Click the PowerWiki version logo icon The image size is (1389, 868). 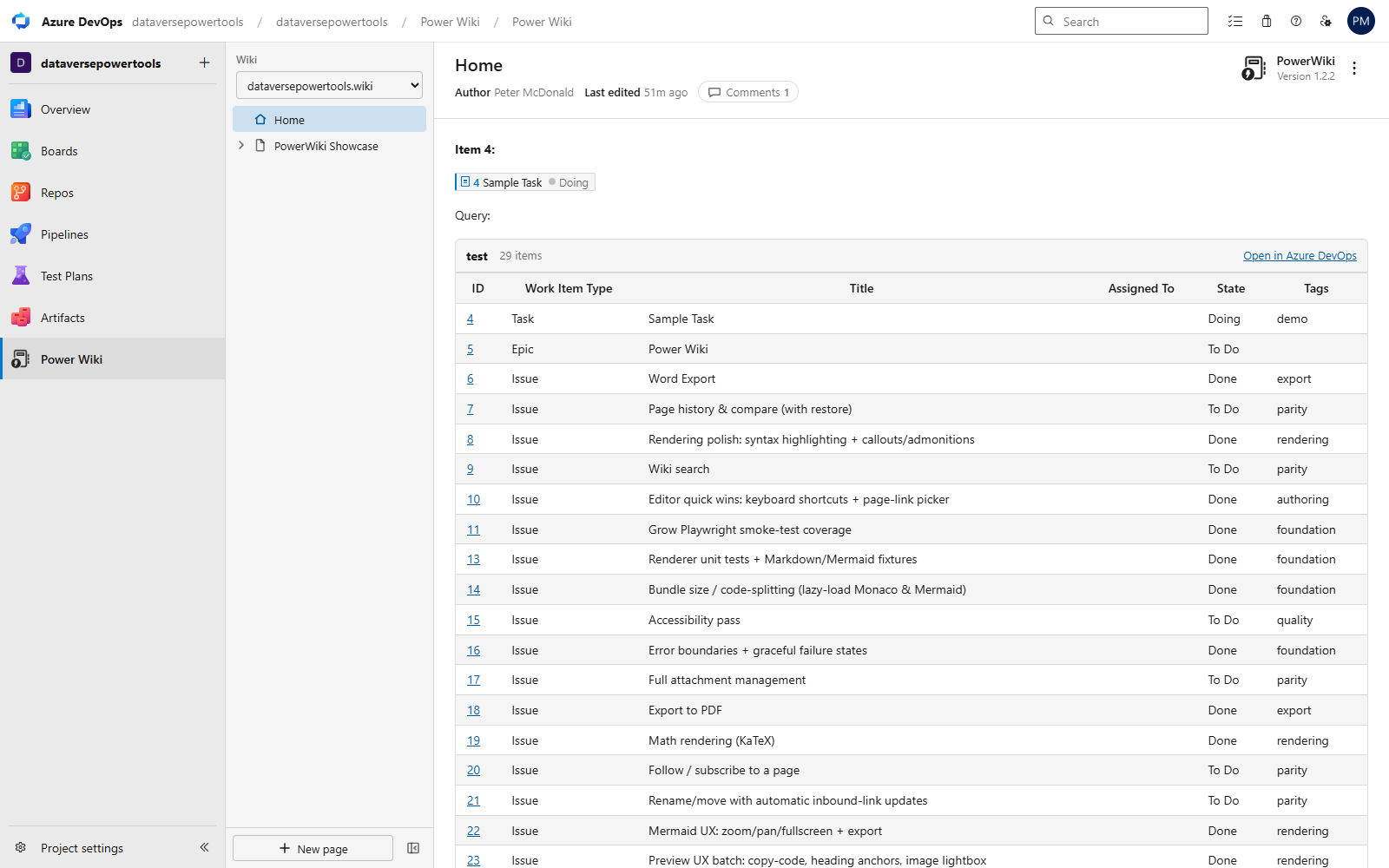point(1254,68)
